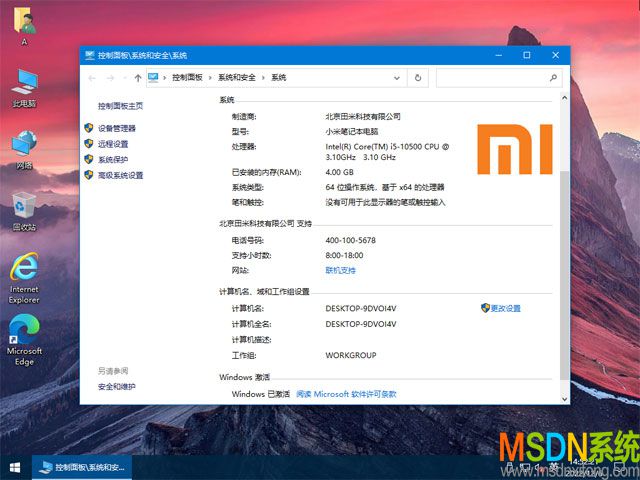Click the window title bar system icon
The image size is (640, 480).
click(x=90, y=56)
